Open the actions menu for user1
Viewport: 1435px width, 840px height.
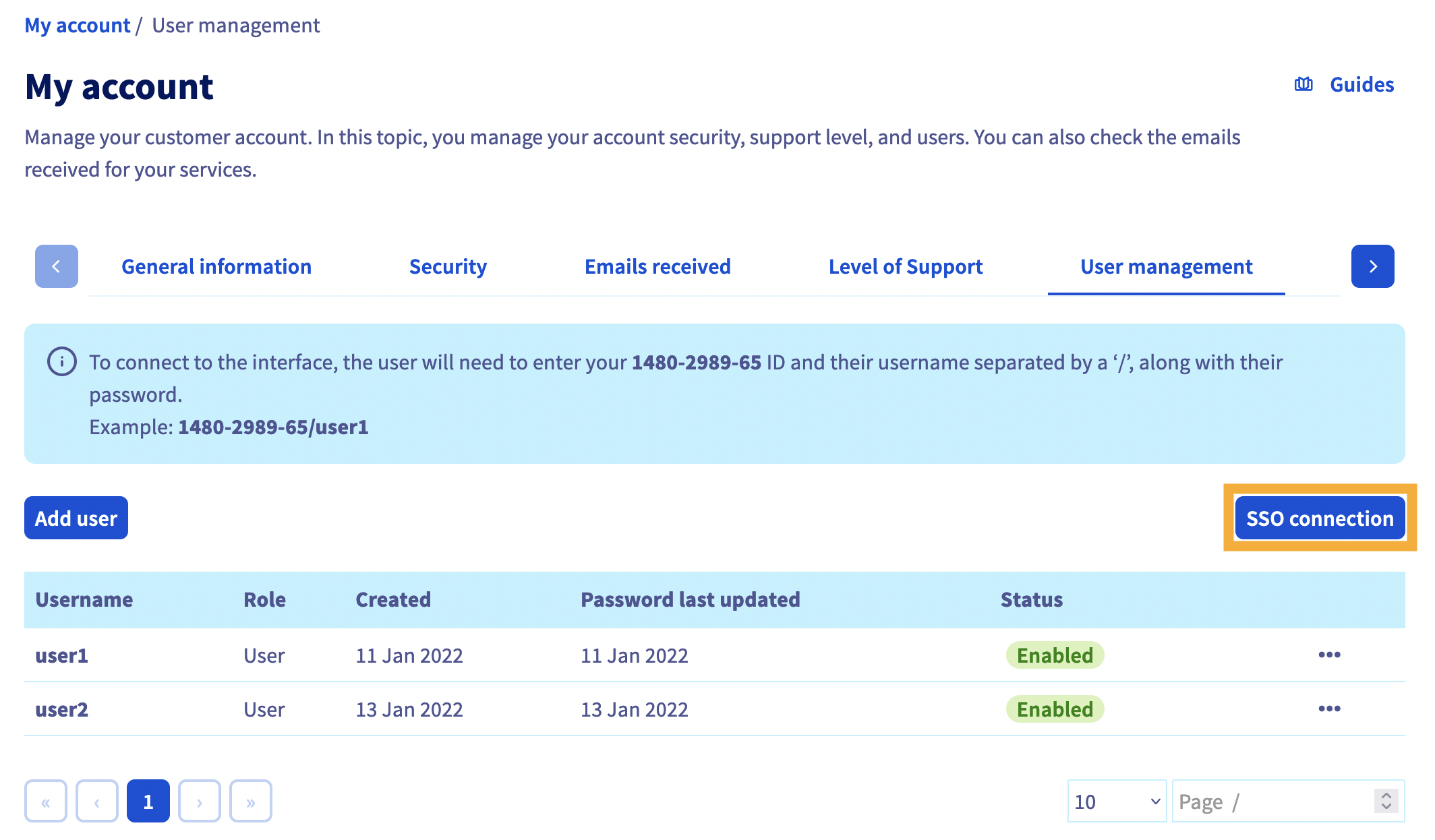(1329, 655)
